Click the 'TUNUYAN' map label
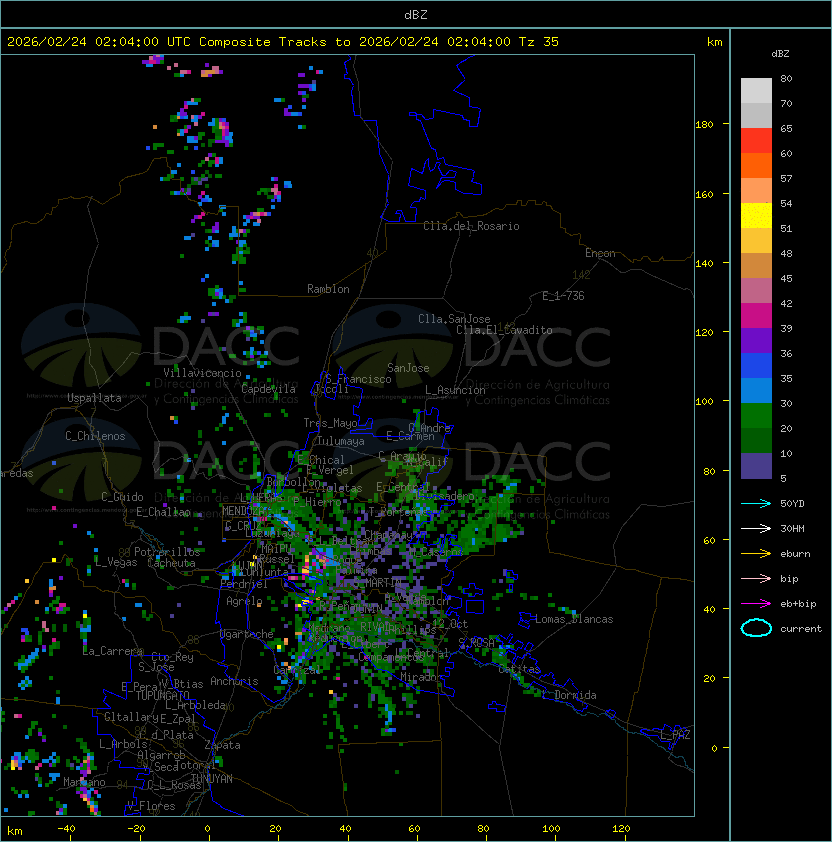 coord(212,779)
